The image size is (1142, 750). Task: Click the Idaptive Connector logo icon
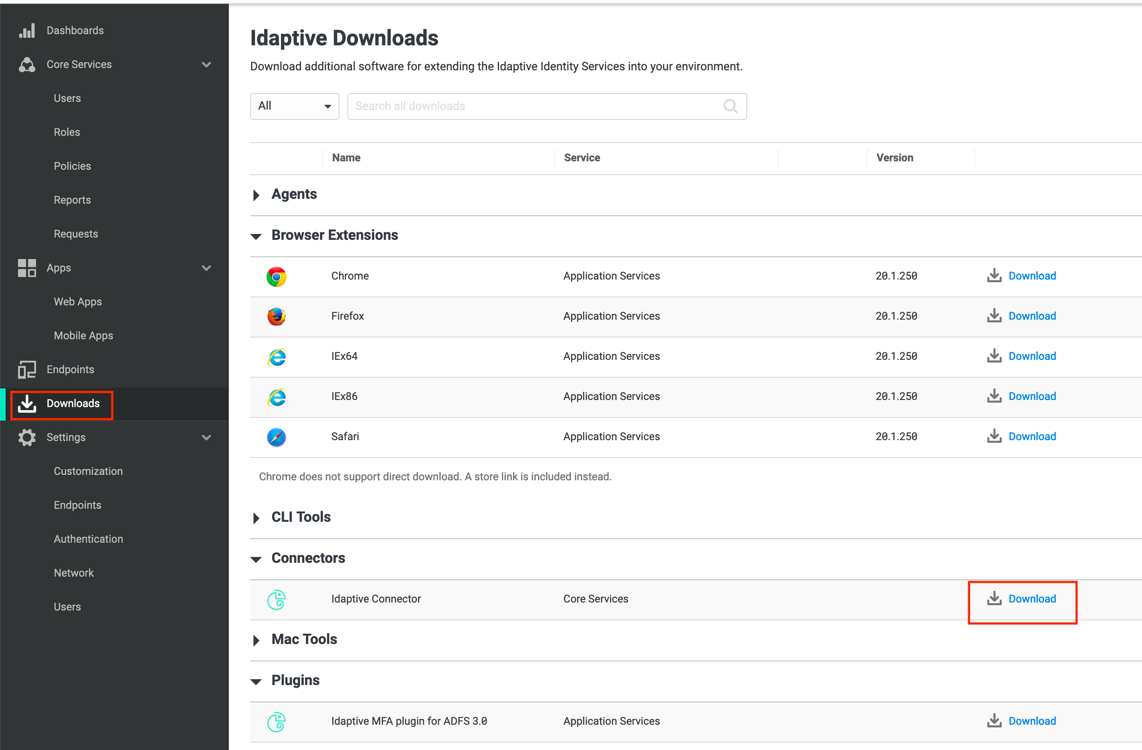pyautogui.click(x=276, y=599)
